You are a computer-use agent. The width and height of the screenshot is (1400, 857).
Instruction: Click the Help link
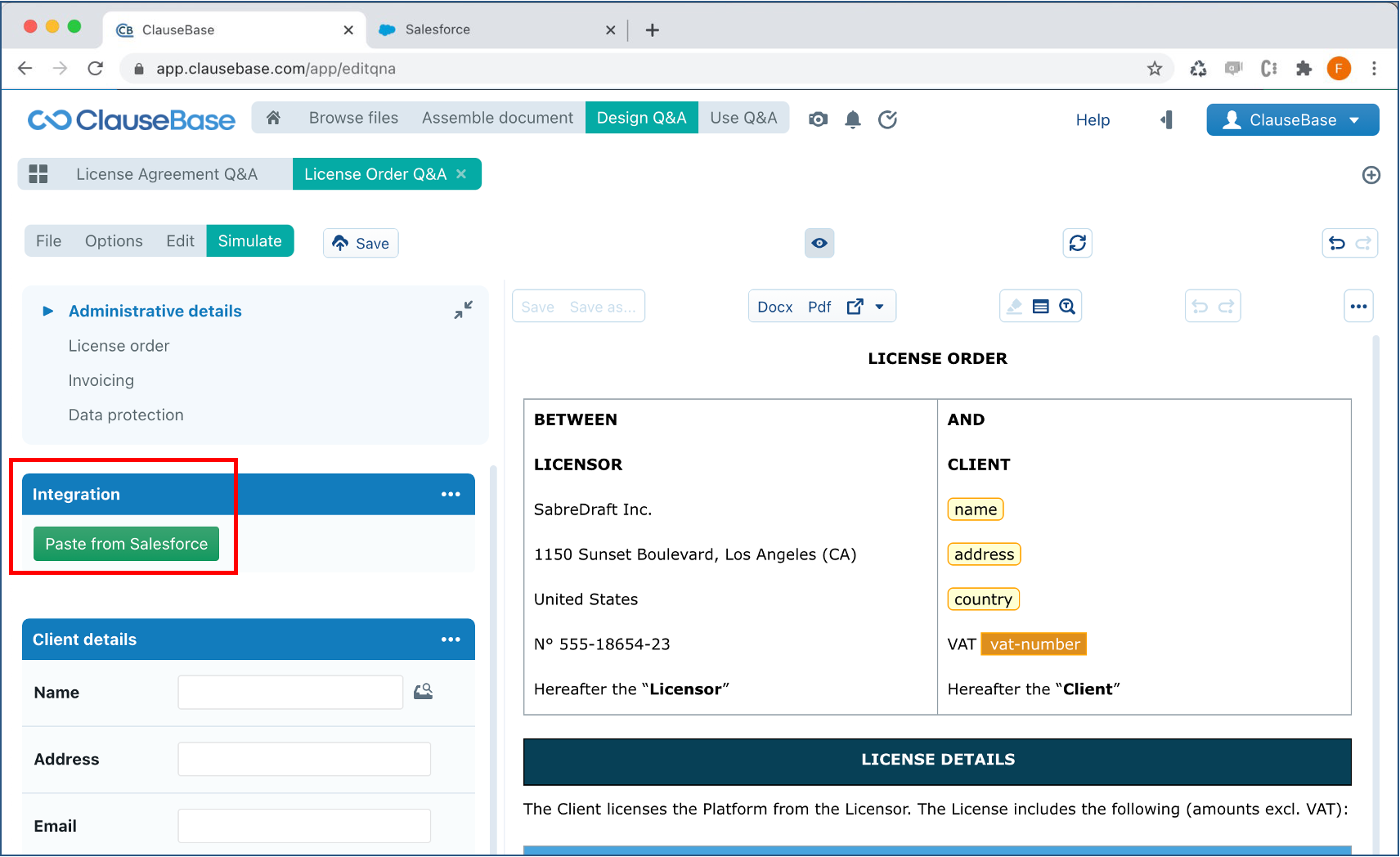1093,120
